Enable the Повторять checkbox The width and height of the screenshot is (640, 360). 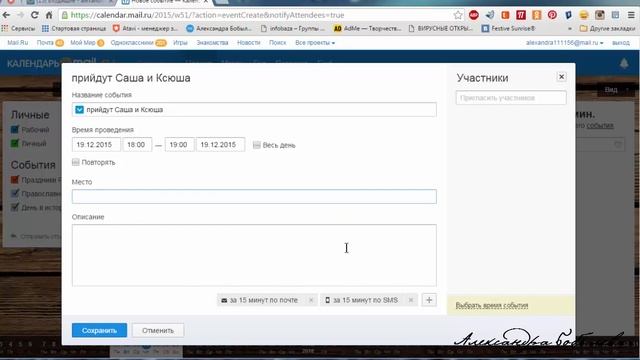point(76,162)
